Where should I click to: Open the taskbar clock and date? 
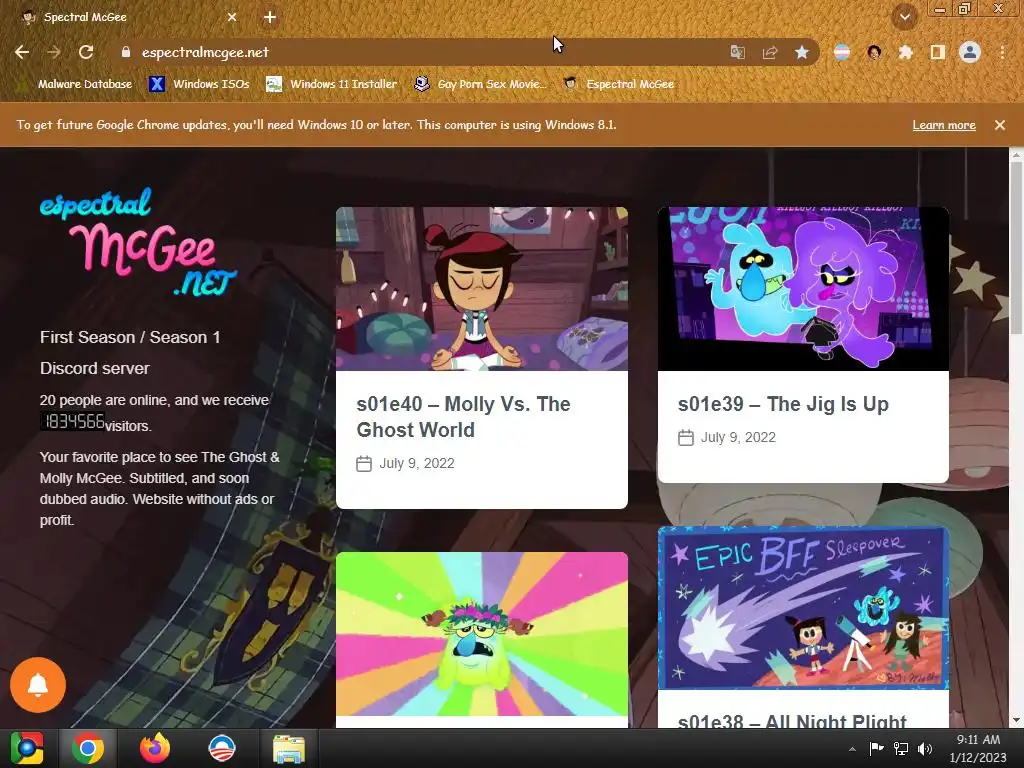click(978, 748)
